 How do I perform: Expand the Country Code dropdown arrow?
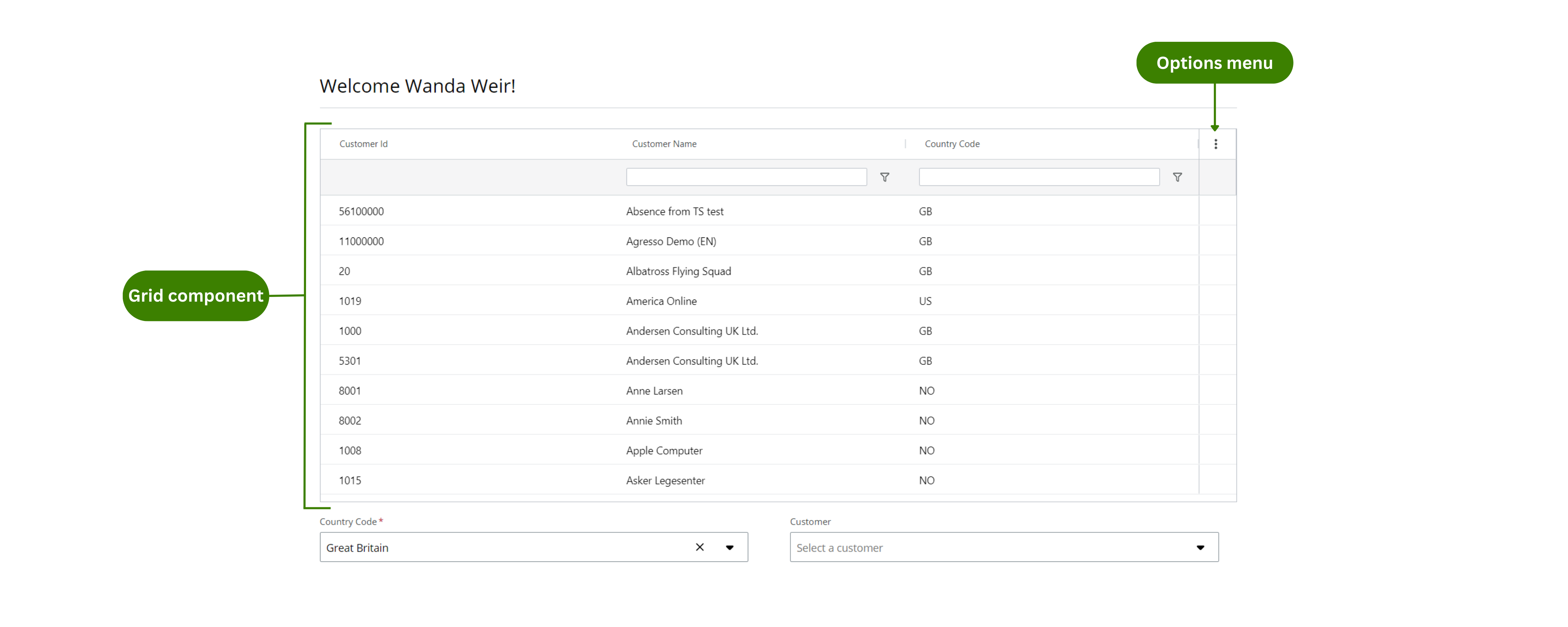[729, 547]
